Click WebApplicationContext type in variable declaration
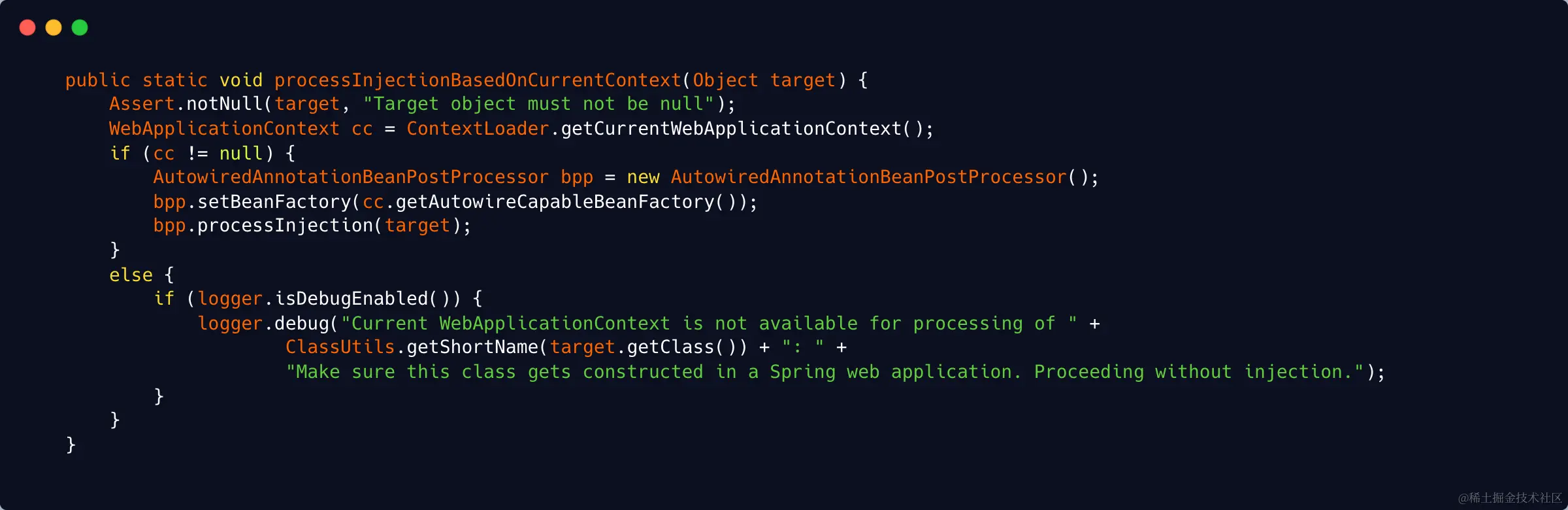Viewport: 1568px width, 510px height. [224, 129]
